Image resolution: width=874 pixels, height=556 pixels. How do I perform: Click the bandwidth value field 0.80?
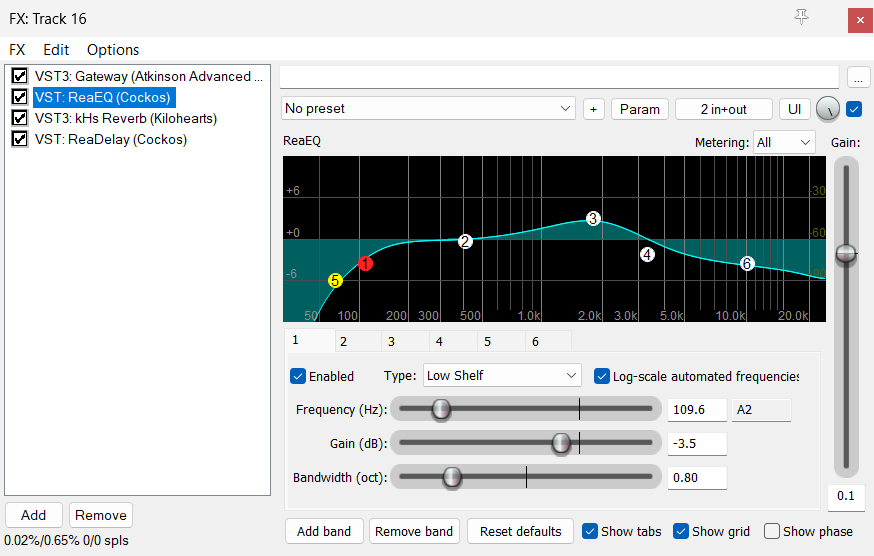tap(697, 478)
